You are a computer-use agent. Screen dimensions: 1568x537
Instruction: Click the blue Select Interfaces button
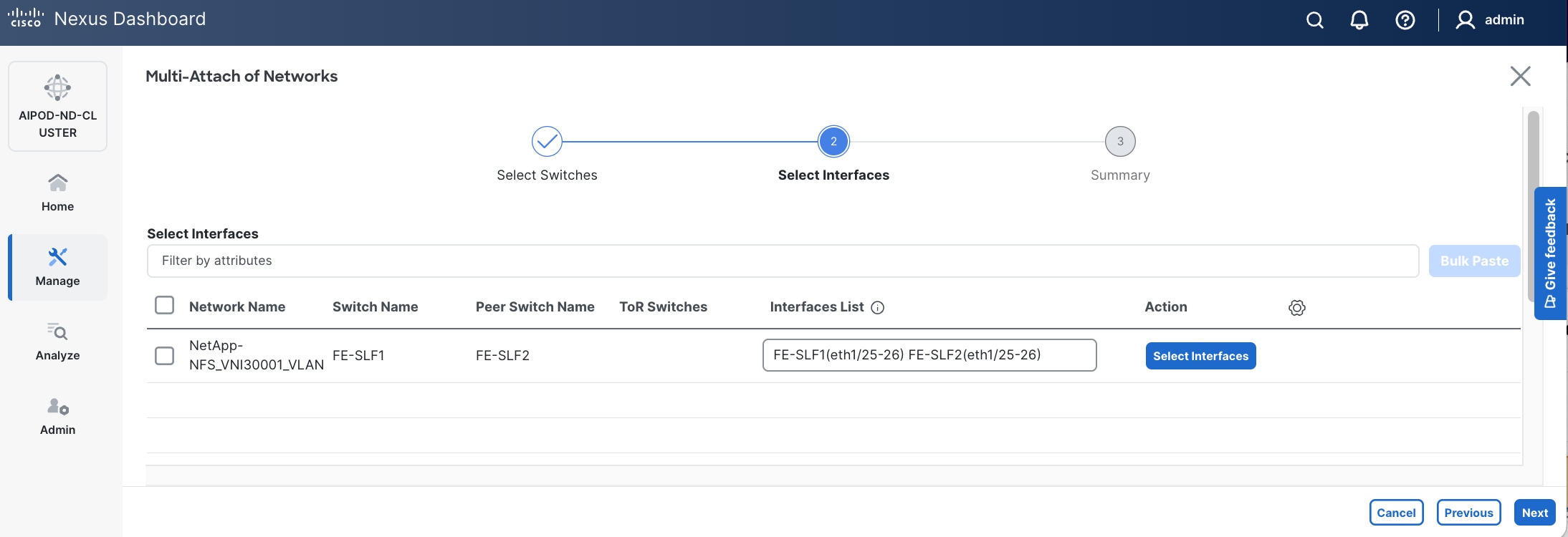point(1200,356)
